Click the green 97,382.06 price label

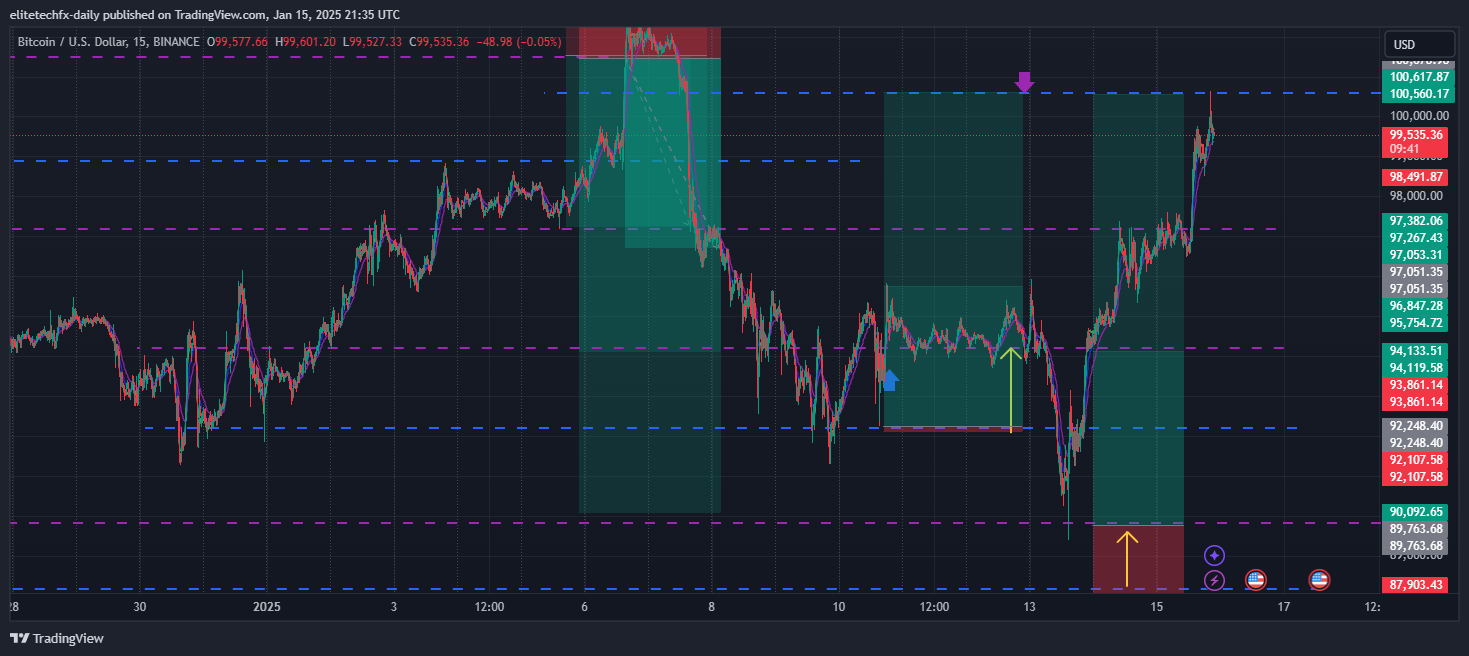click(x=1415, y=221)
